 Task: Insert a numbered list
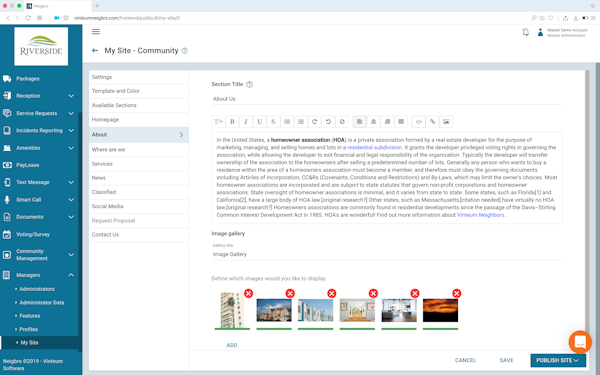point(301,122)
